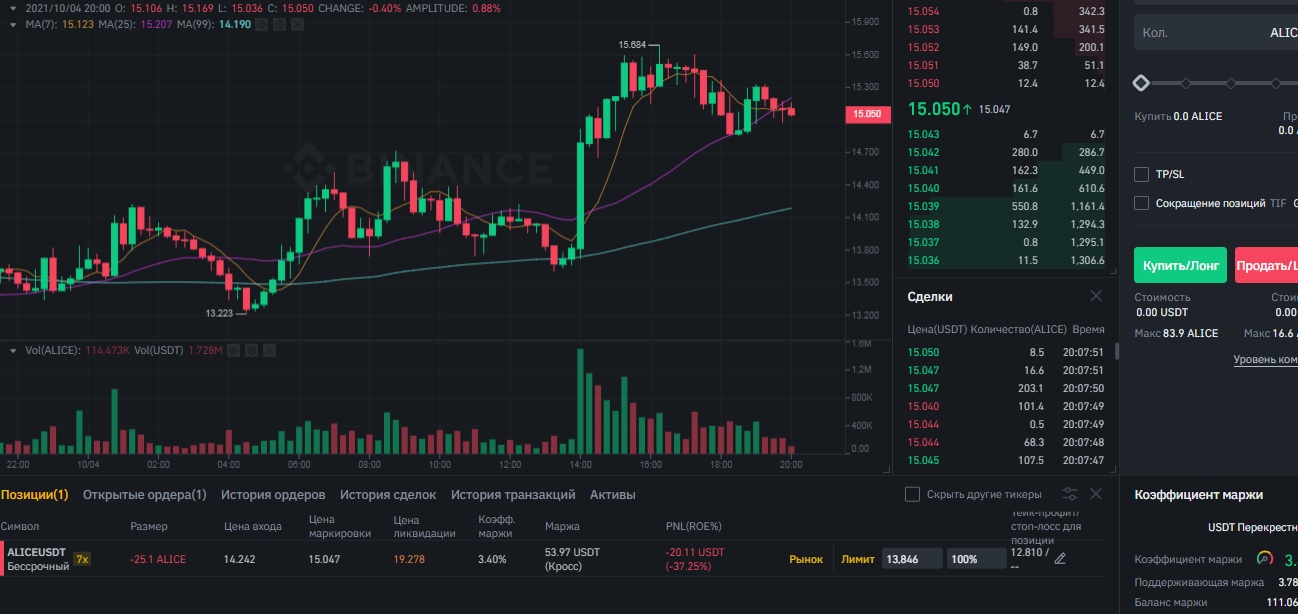
Task: Collapse the MA(7) indicator legend
Action: [12, 24]
